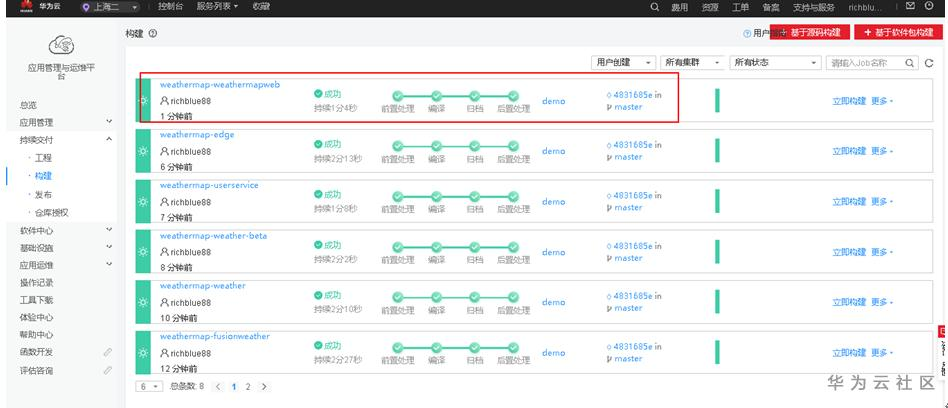Open 收藏 favorites in top bar

261,7
